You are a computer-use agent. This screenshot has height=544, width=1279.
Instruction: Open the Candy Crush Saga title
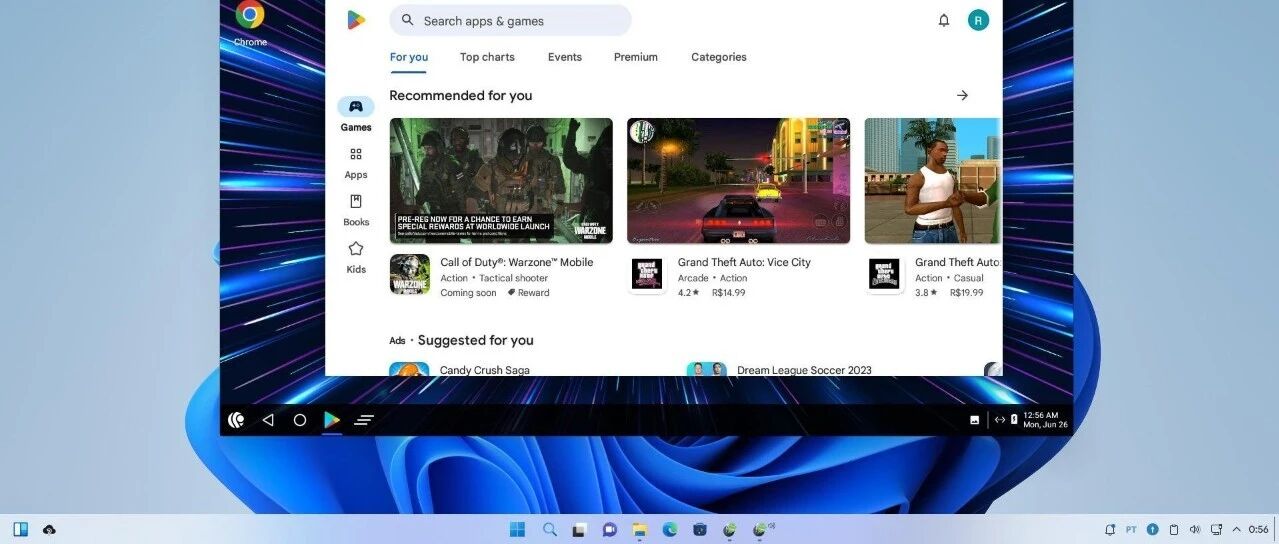tap(485, 370)
